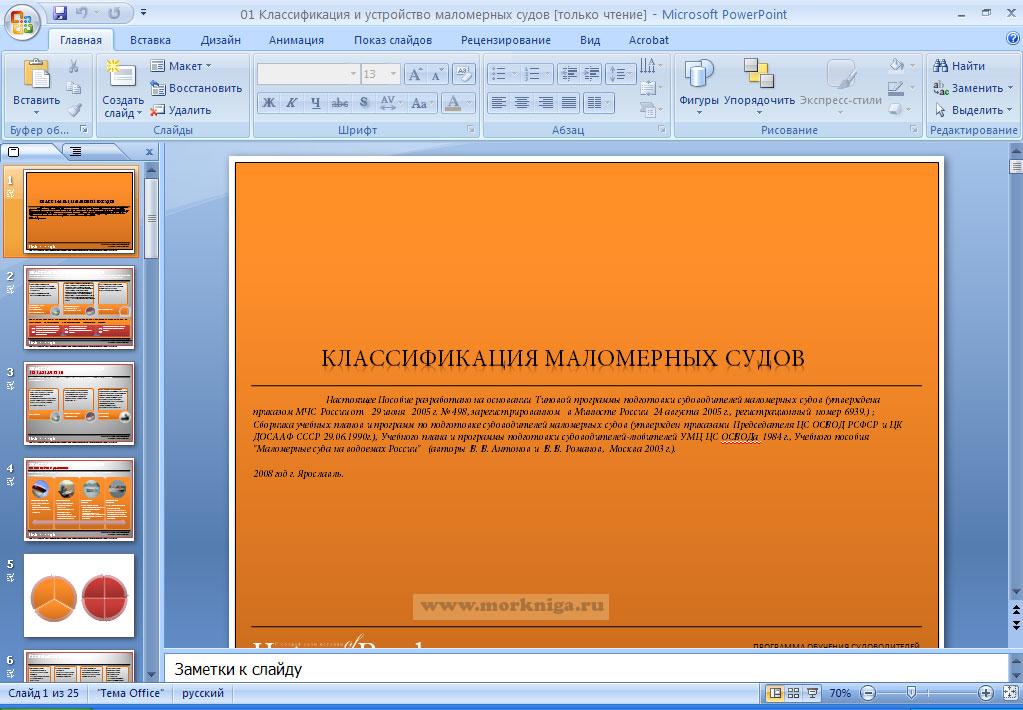Start slideshow from status bar icon

(x=811, y=693)
